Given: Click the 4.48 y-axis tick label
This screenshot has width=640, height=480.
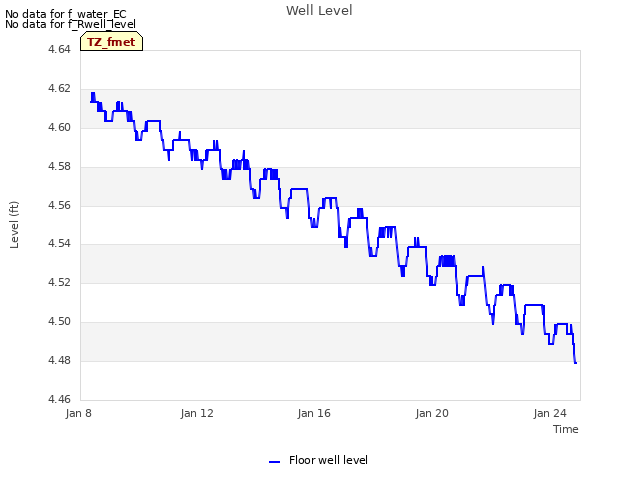Looking at the screenshot, I should (59, 360).
